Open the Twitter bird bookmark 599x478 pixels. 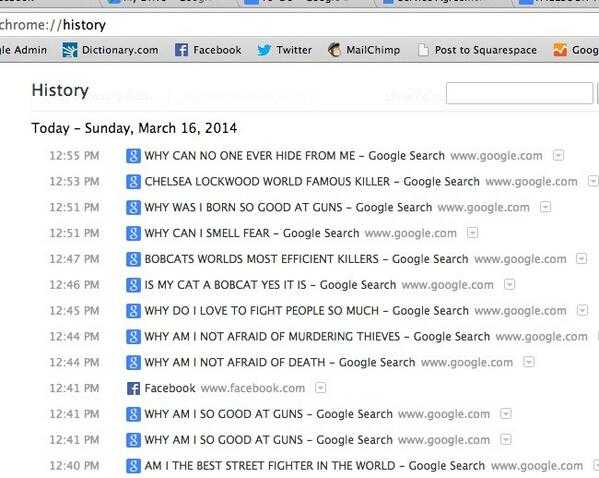click(264, 50)
